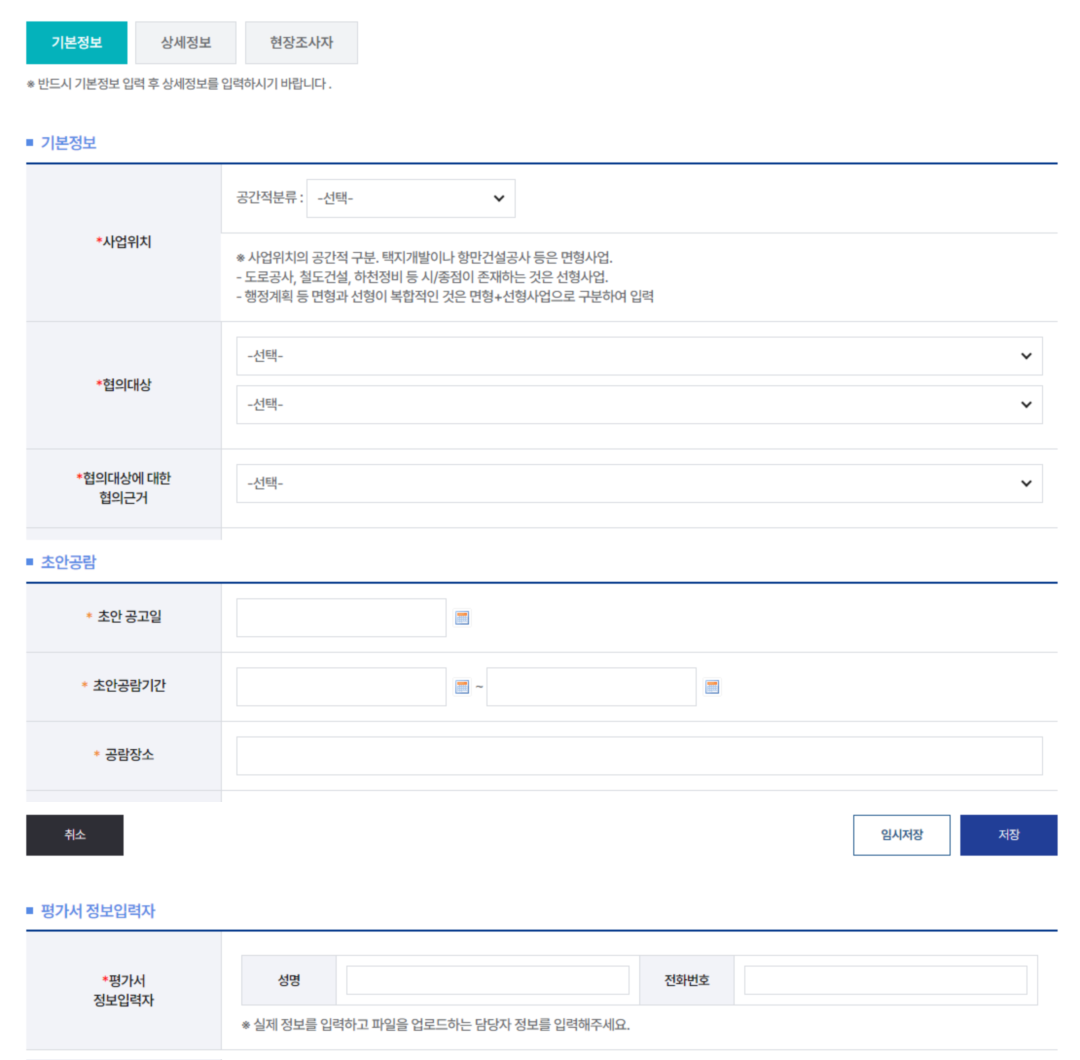Switch to the 상세정보 tab
The image size is (1080, 1060).
186,43
